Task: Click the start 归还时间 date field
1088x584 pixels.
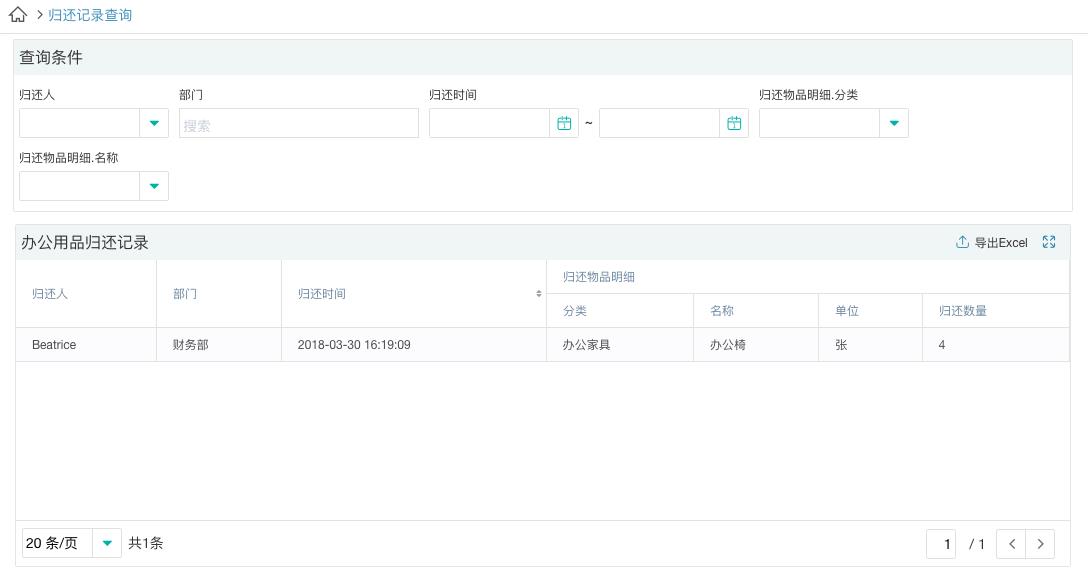Action: point(489,123)
